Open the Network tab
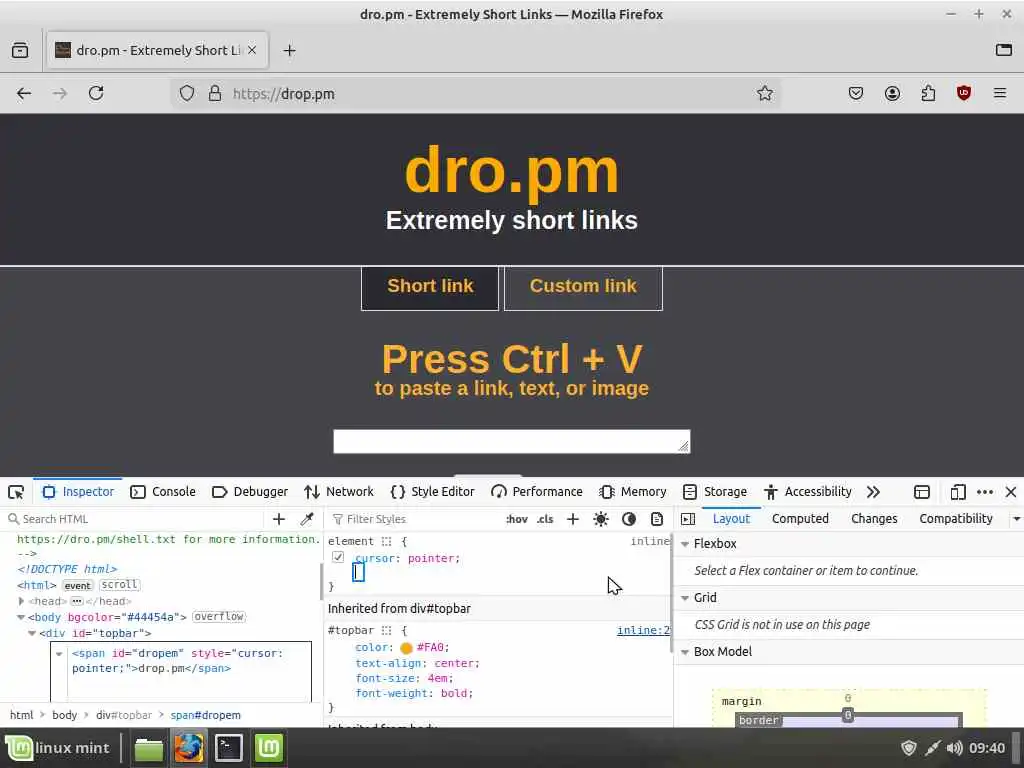The width and height of the screenshot is (1024, 768). [x=340, y=492]
